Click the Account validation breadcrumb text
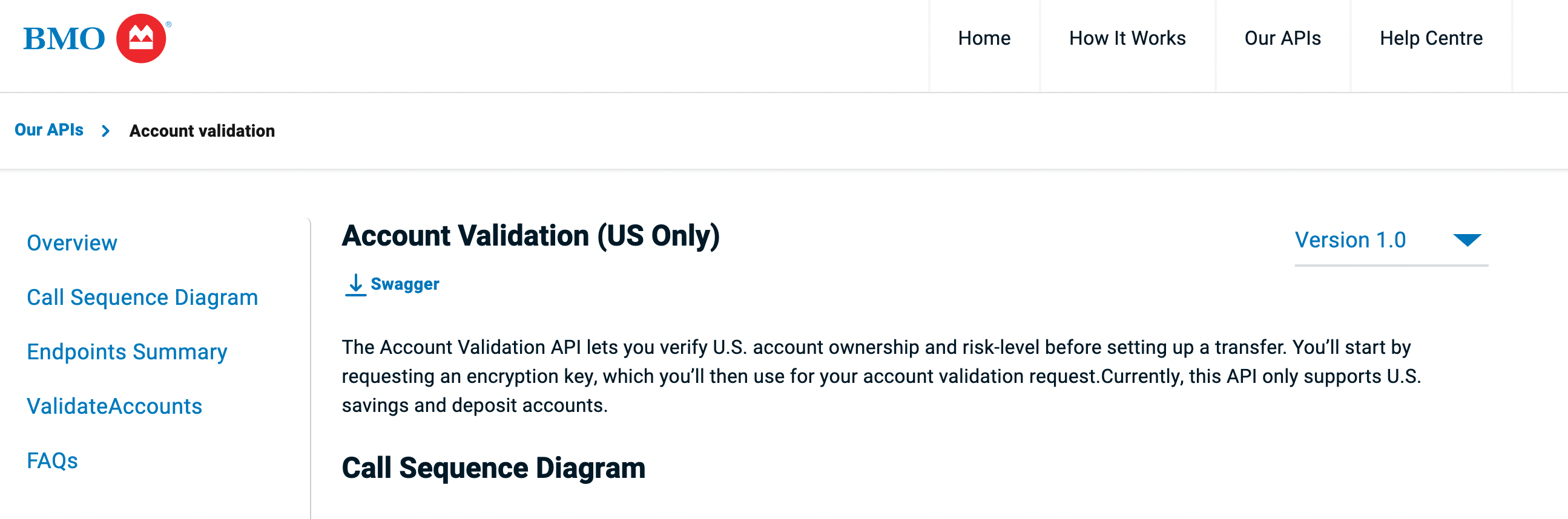 [x=202, y=131]
